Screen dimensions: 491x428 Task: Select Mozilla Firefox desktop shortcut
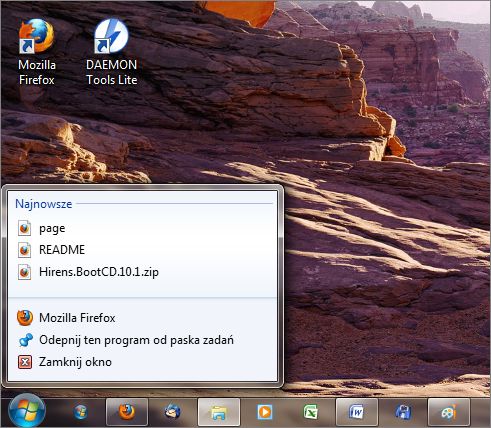point(37,52)
